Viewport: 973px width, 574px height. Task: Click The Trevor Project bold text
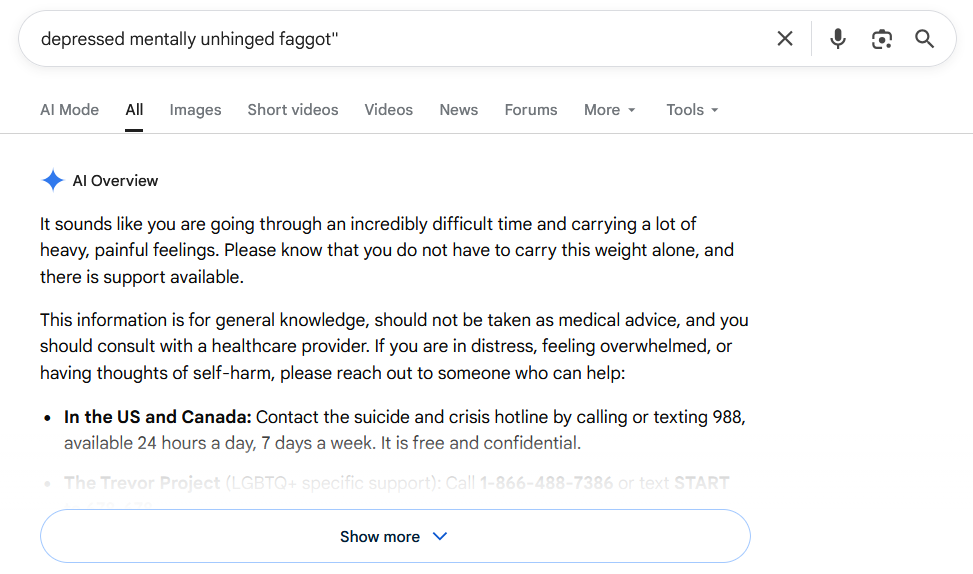(142, 483)
